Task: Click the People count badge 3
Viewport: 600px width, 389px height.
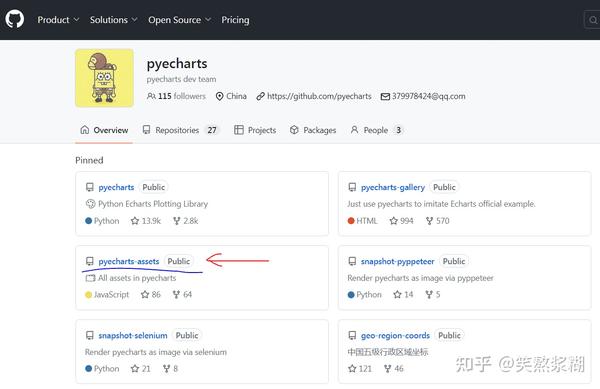Action: 398,130
